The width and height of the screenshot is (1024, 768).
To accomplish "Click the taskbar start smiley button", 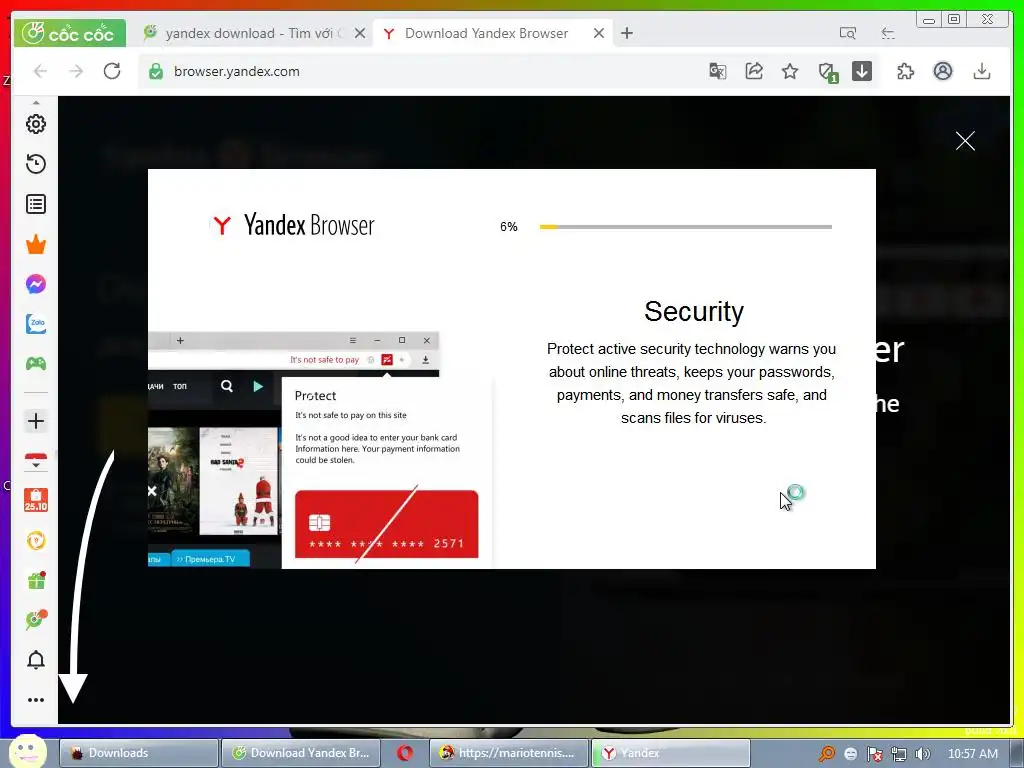I will pyautogui.click(x=27, y=751).
